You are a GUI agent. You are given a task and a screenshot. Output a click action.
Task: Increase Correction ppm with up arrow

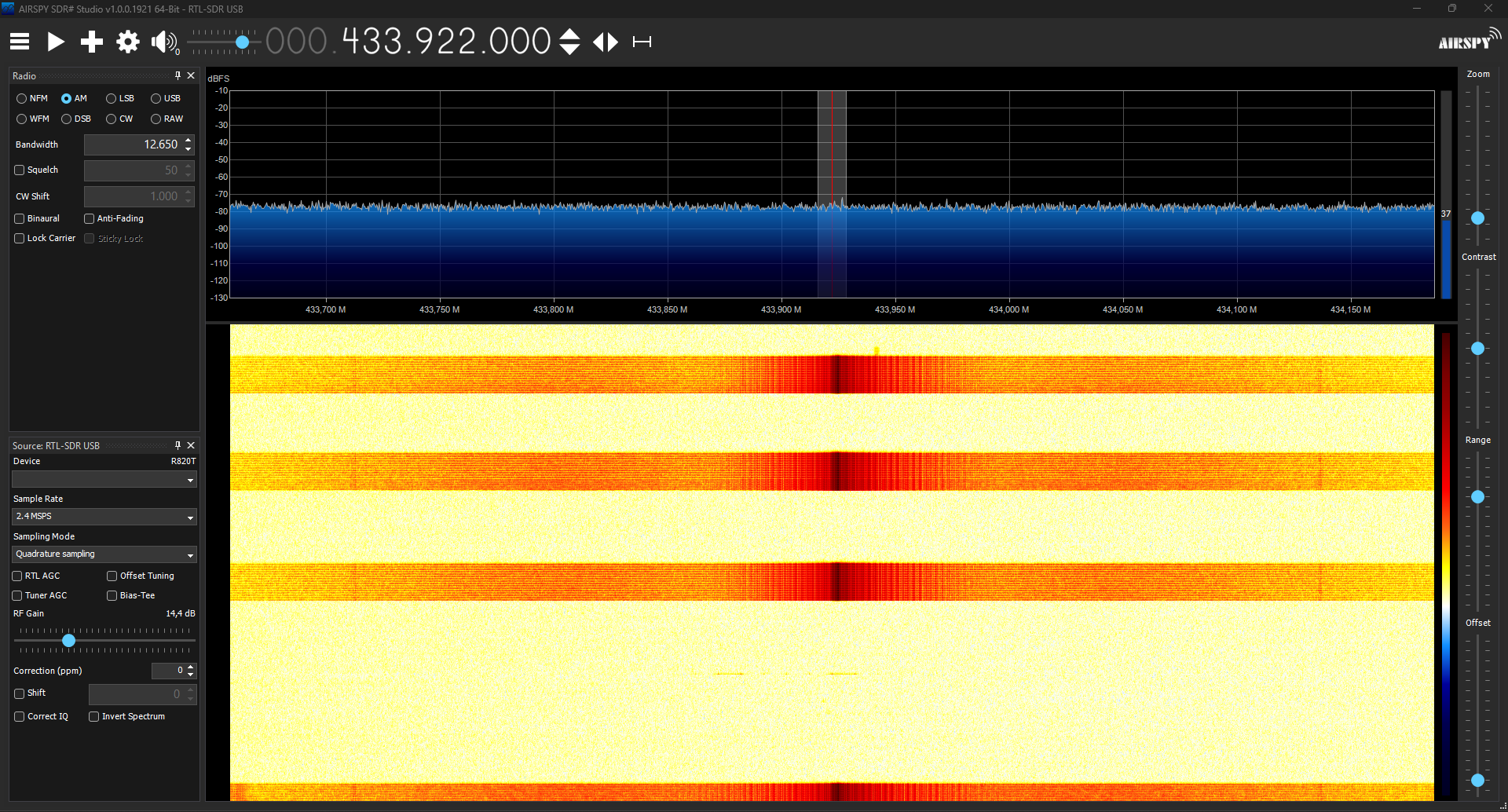191,667
